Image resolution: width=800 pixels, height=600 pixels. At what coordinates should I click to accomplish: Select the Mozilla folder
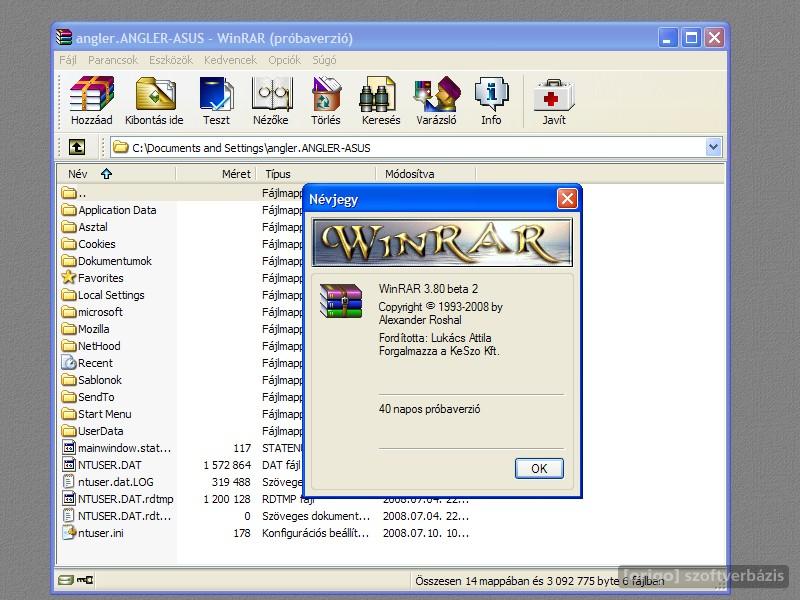tap(86, 329)
